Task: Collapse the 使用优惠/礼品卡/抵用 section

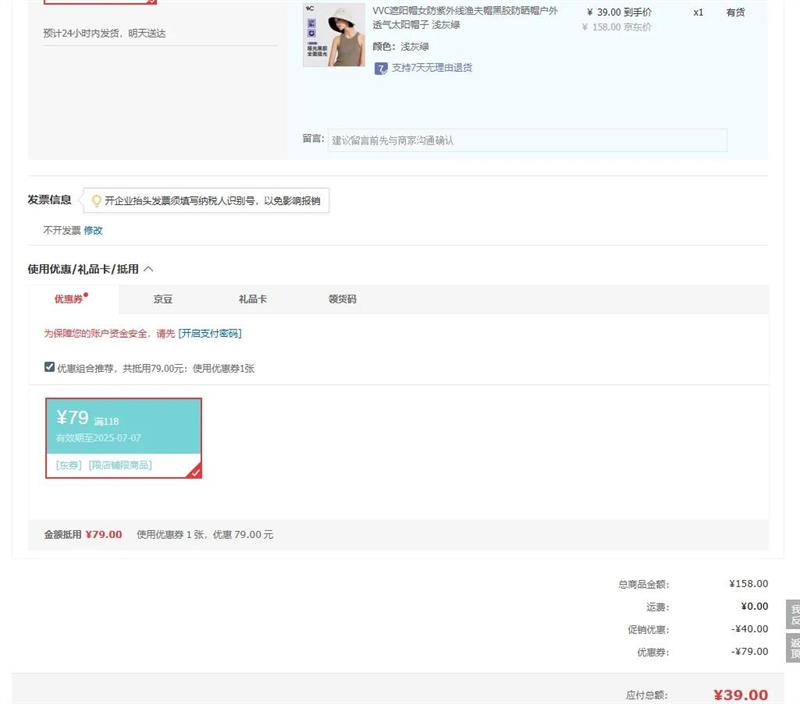Action: pyautogui.click(x=149, y=269)
